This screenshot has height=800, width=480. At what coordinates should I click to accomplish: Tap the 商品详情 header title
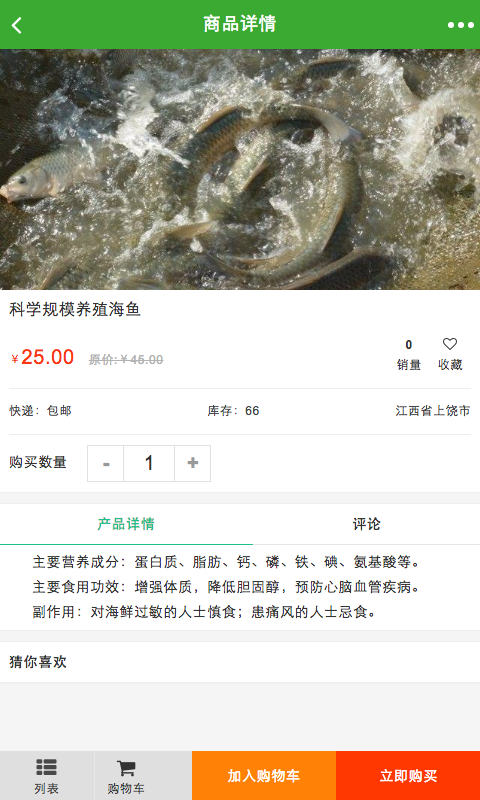coord(240,24)
